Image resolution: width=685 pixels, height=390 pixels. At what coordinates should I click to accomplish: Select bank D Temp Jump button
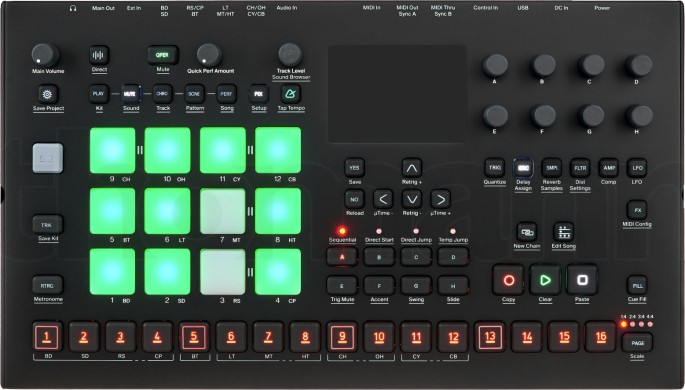[x=453, y=257]
